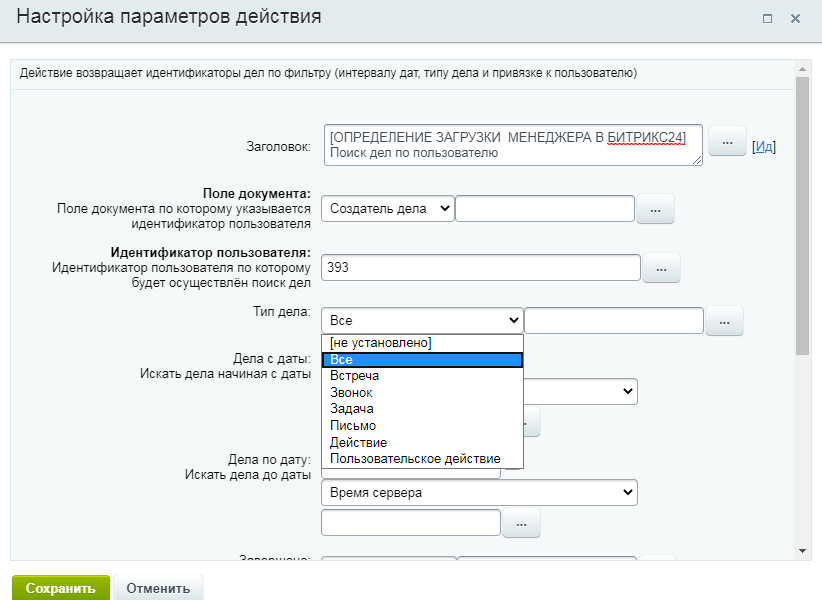Choose Звонок option in dropdown list

(351, 393)
